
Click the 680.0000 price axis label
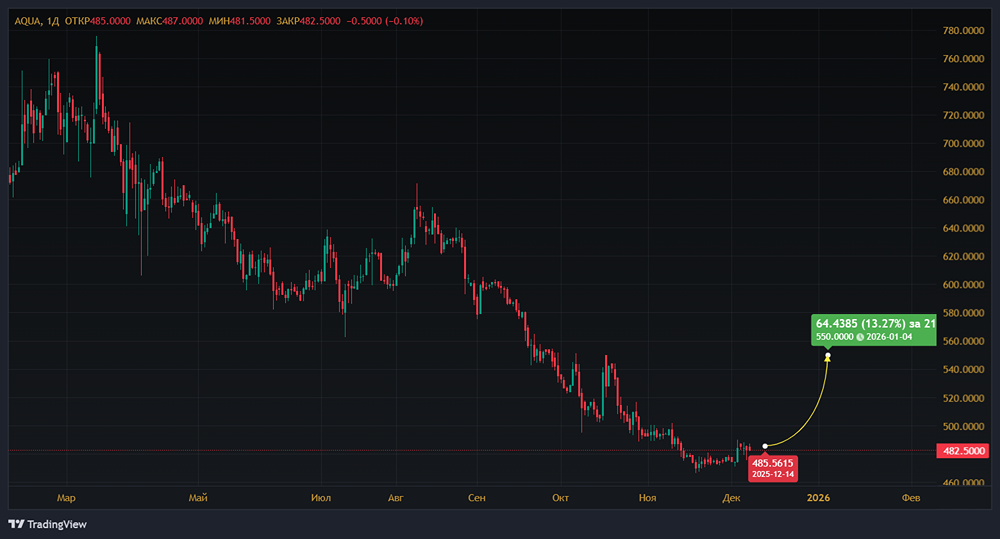coord(963,172)
